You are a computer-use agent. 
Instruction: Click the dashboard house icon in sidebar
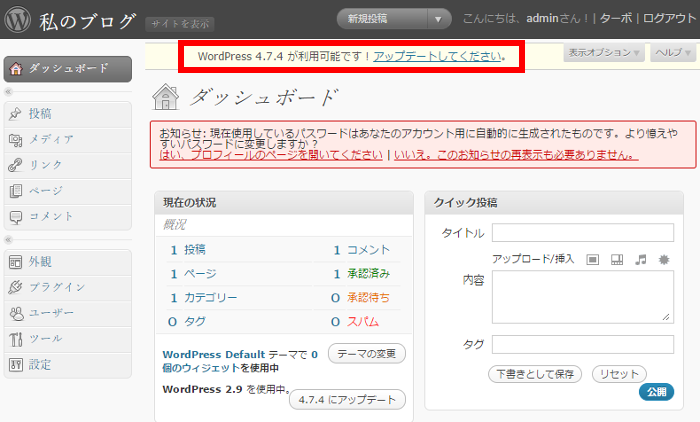(16, 69)
